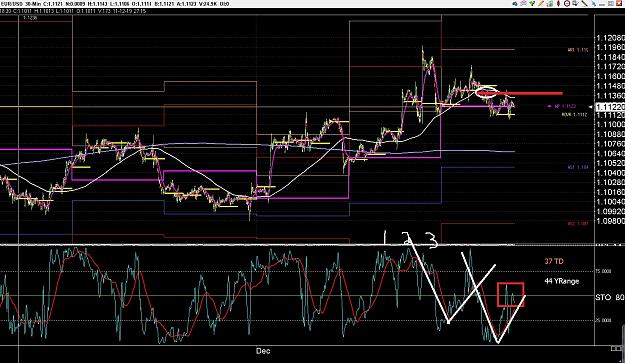Click the blue support level label near 1.104
This screenshot has height=363, width=625.
(x=578, y=168)
